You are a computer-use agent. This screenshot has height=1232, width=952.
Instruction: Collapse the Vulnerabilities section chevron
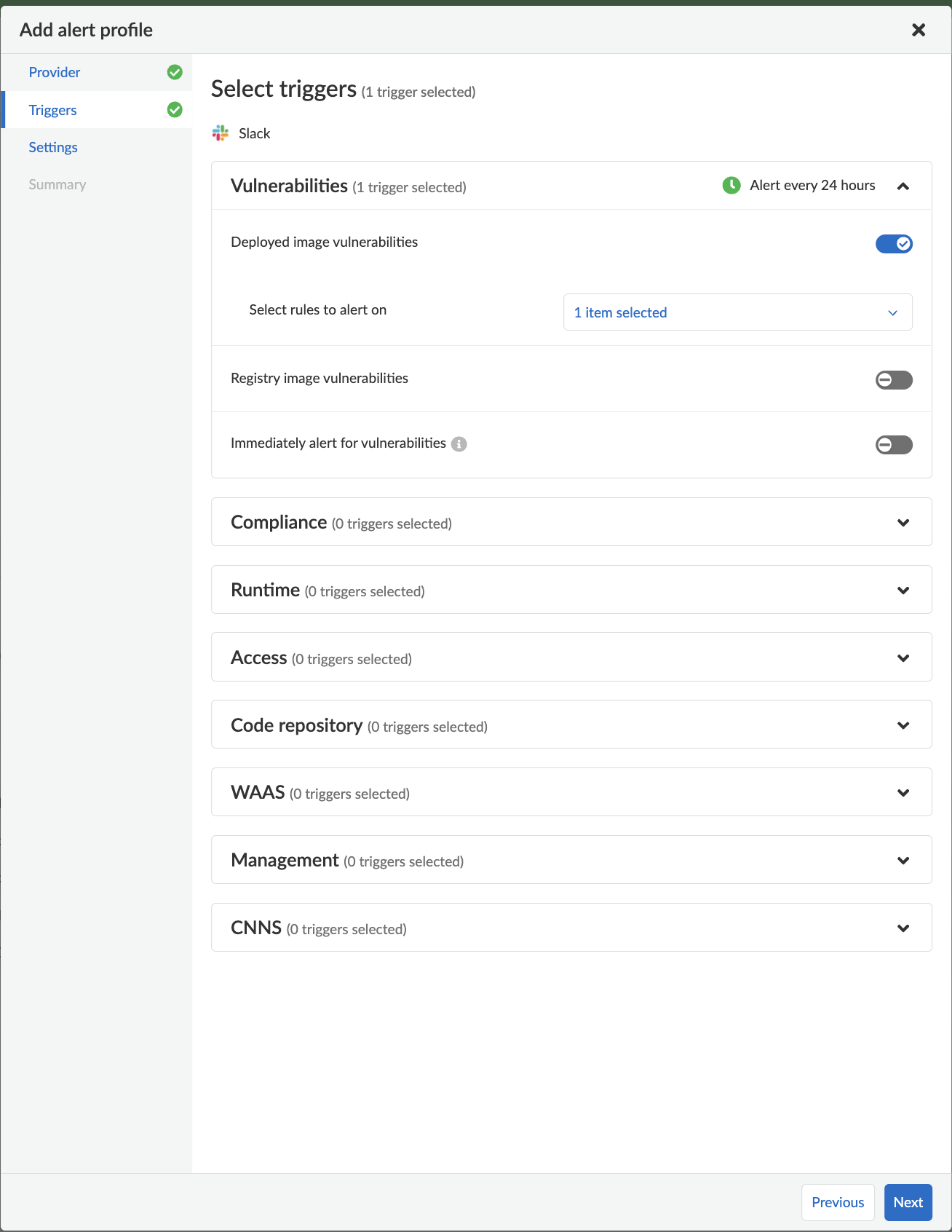tap(903, 186)
